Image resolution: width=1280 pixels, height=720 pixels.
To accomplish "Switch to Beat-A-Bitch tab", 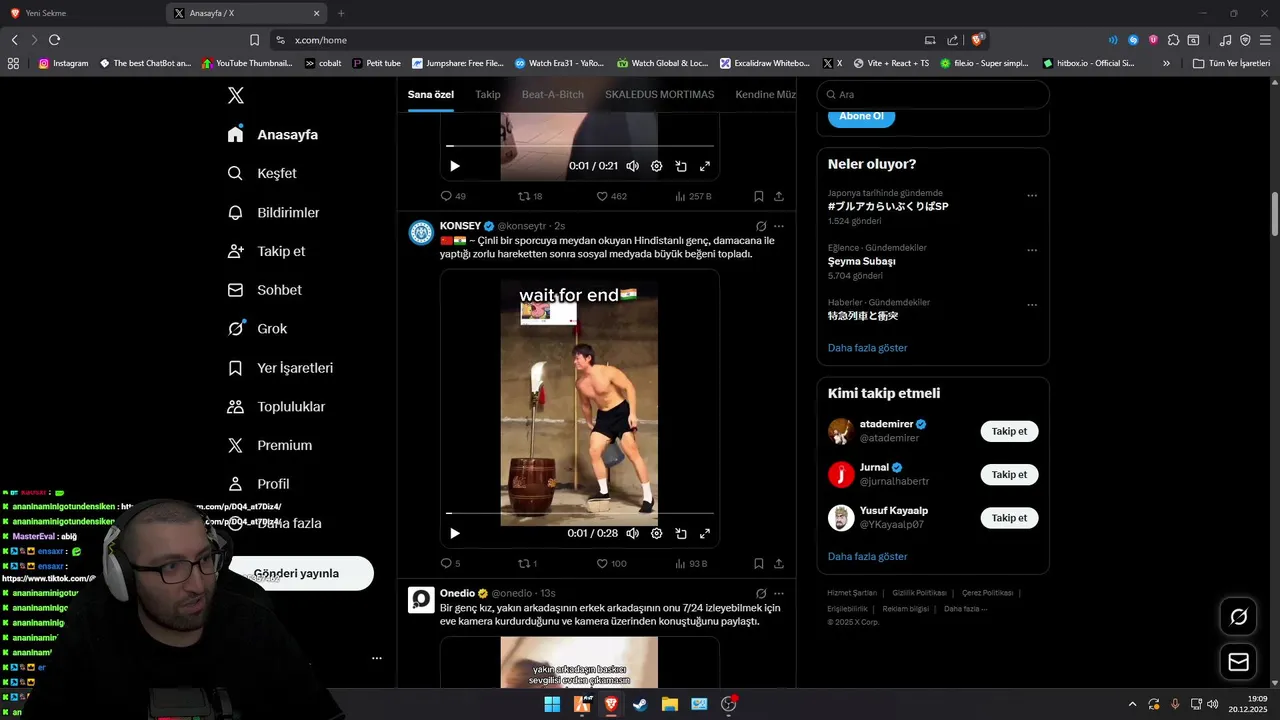I will tap(552, 94).
